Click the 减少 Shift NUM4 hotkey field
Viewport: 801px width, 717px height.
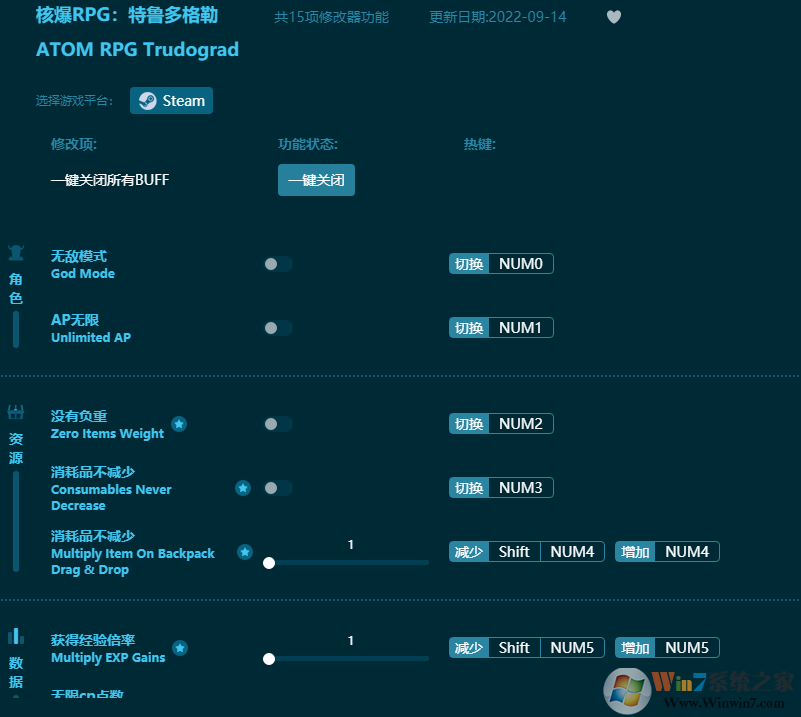[527, 552]
